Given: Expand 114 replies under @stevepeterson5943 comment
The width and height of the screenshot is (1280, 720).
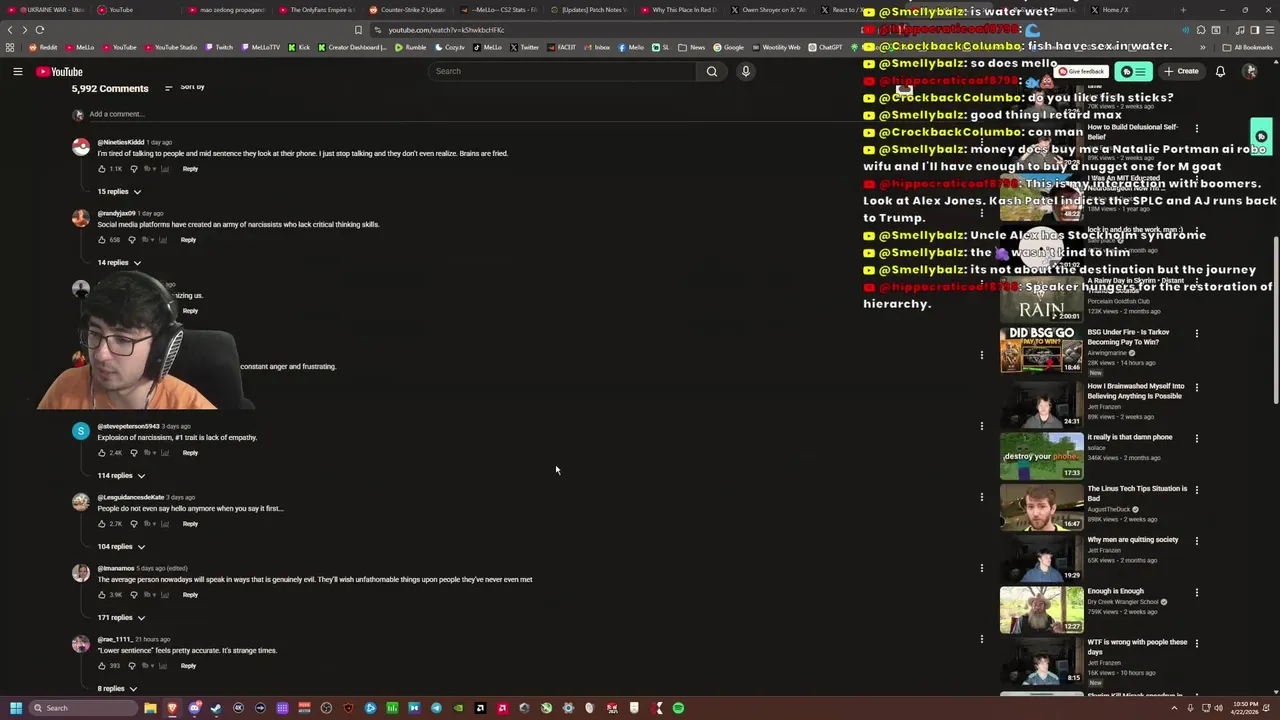Looking at the screenshot, I should (x=121, y=475).
